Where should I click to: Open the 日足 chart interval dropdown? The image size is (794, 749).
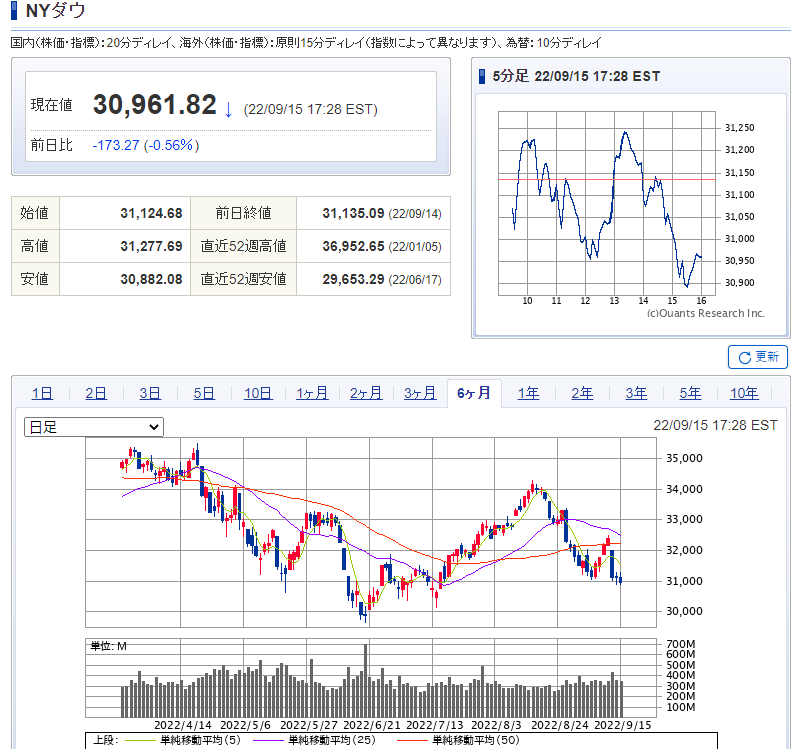pos(93,427)
